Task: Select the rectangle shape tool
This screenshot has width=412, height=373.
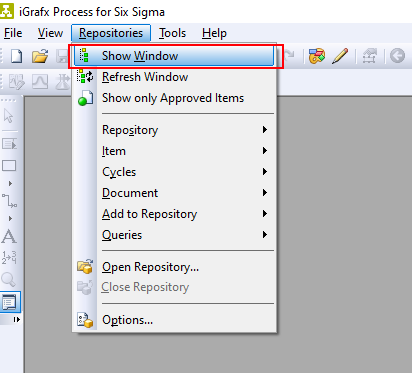Action: [9, 166]
